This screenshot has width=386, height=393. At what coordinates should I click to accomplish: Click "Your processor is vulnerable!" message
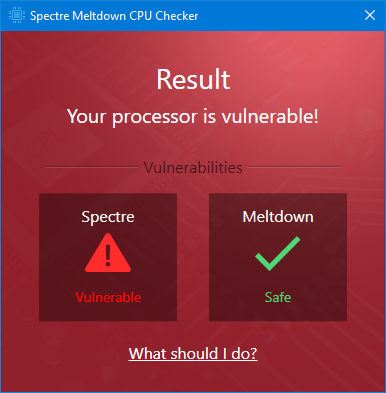coord(193,117)
